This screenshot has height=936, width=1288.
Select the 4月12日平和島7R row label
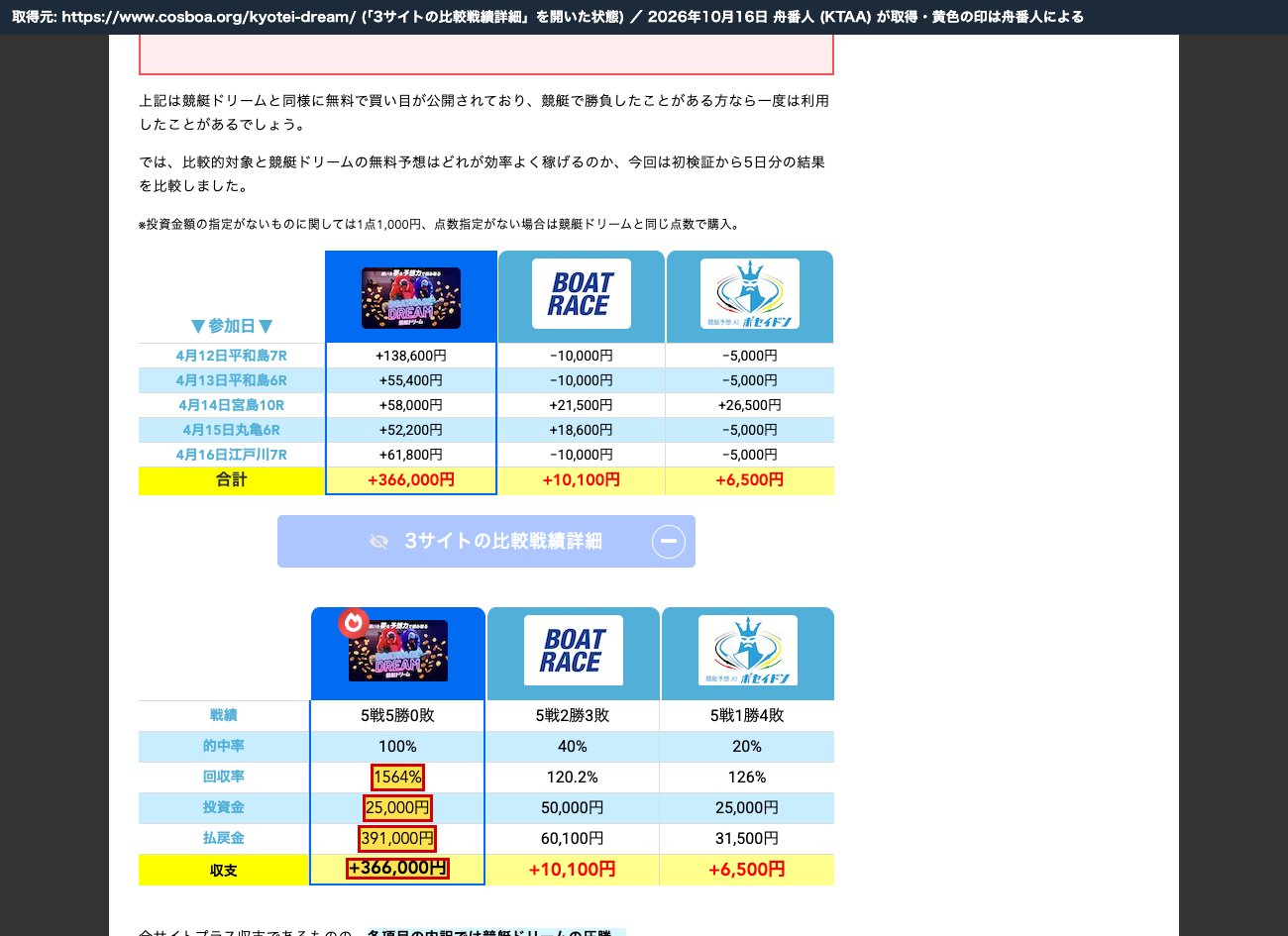click(232, 356)
